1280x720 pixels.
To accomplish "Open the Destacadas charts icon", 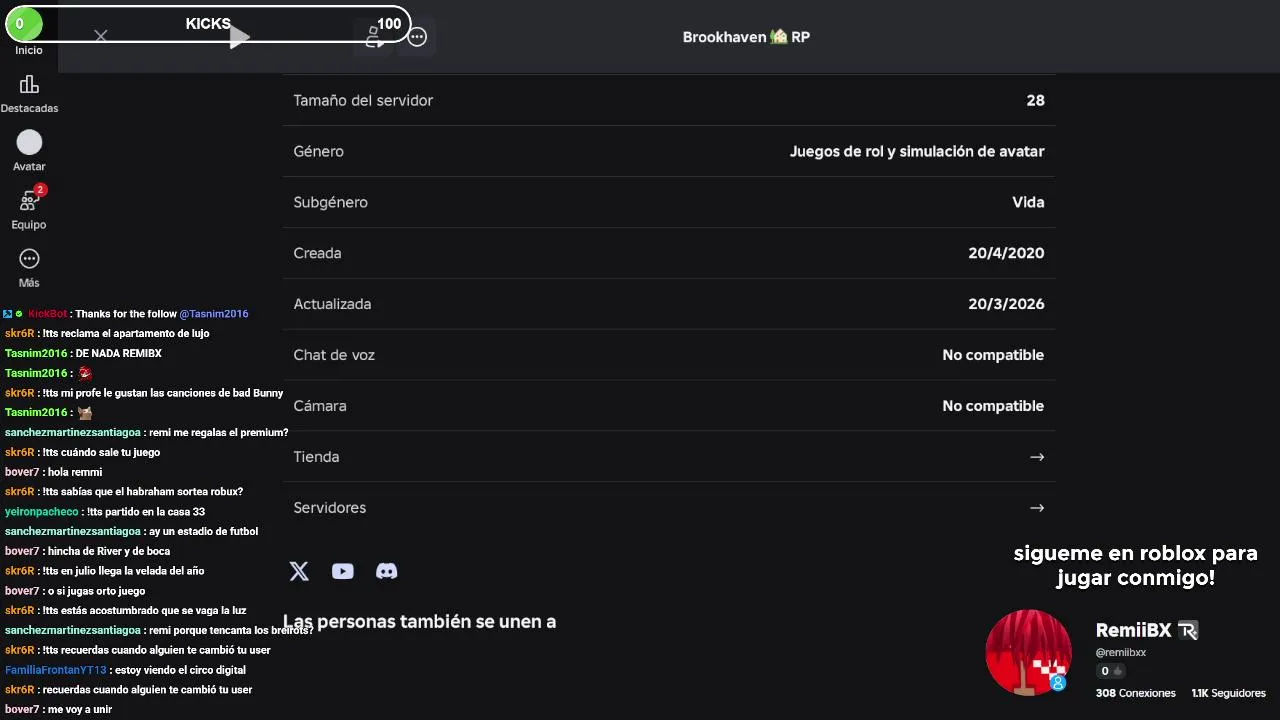I will pos(29,86).
